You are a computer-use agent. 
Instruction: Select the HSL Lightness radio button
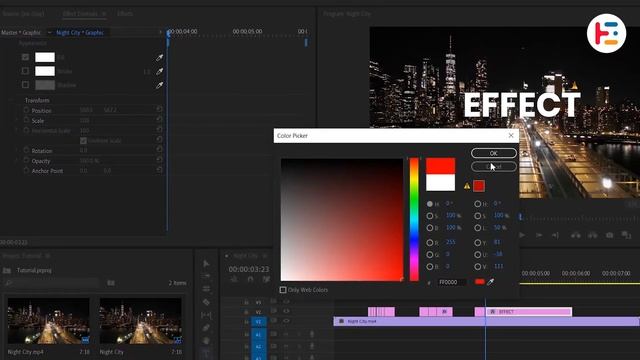click(x=478, y=227)
